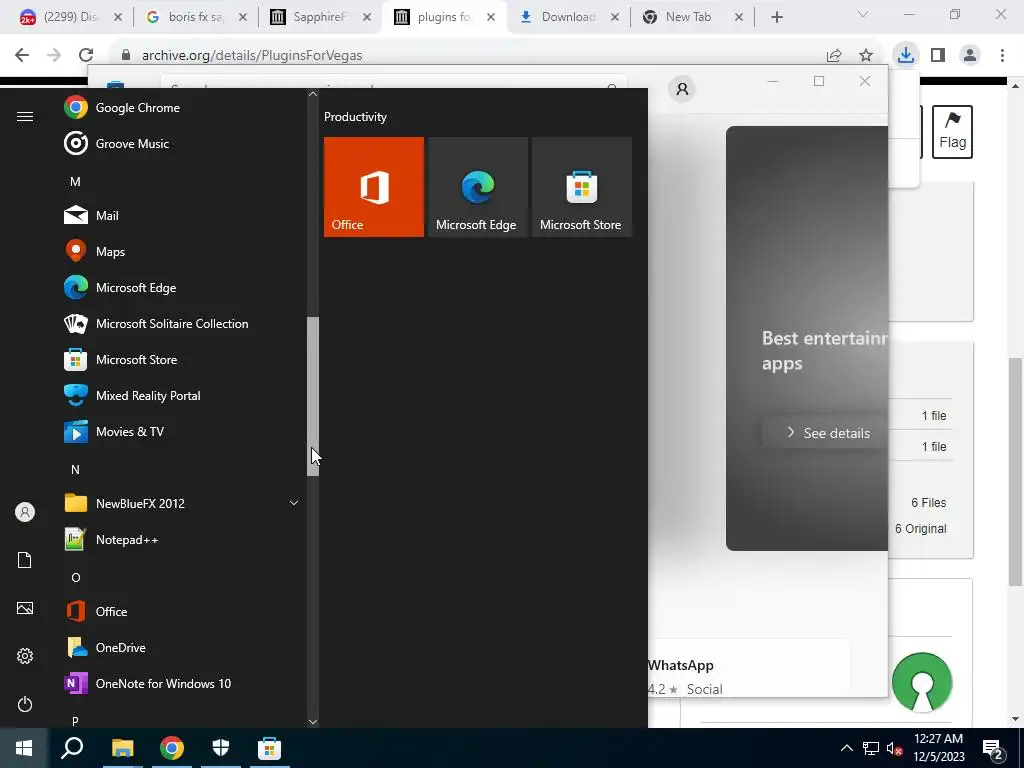
Task: Click the app list scroll up arrow
Action: pyautogui.click(x=313, y=94)
